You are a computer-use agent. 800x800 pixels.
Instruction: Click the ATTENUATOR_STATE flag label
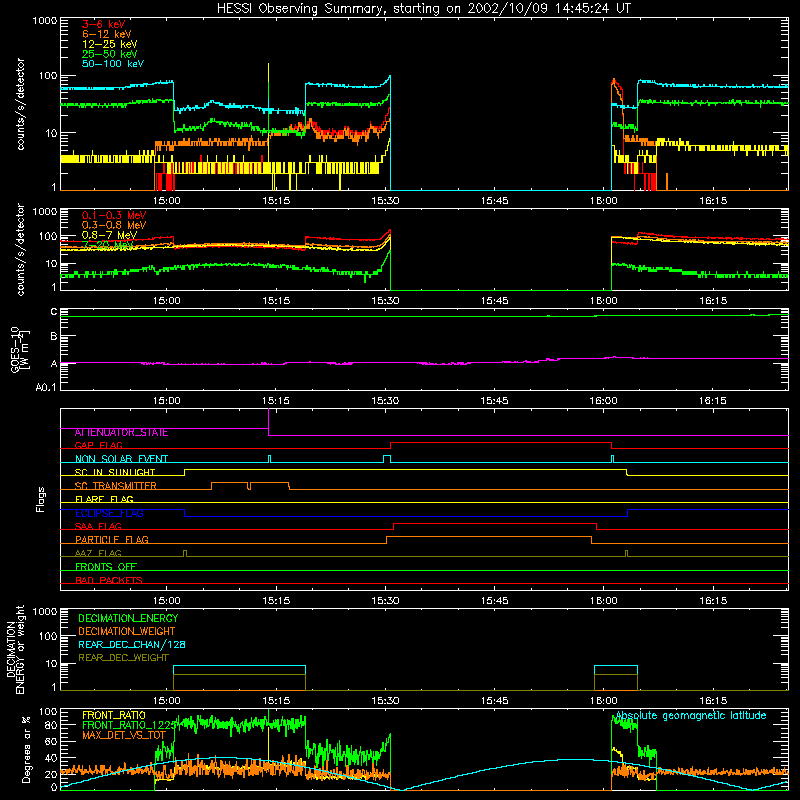coord(121,433)
